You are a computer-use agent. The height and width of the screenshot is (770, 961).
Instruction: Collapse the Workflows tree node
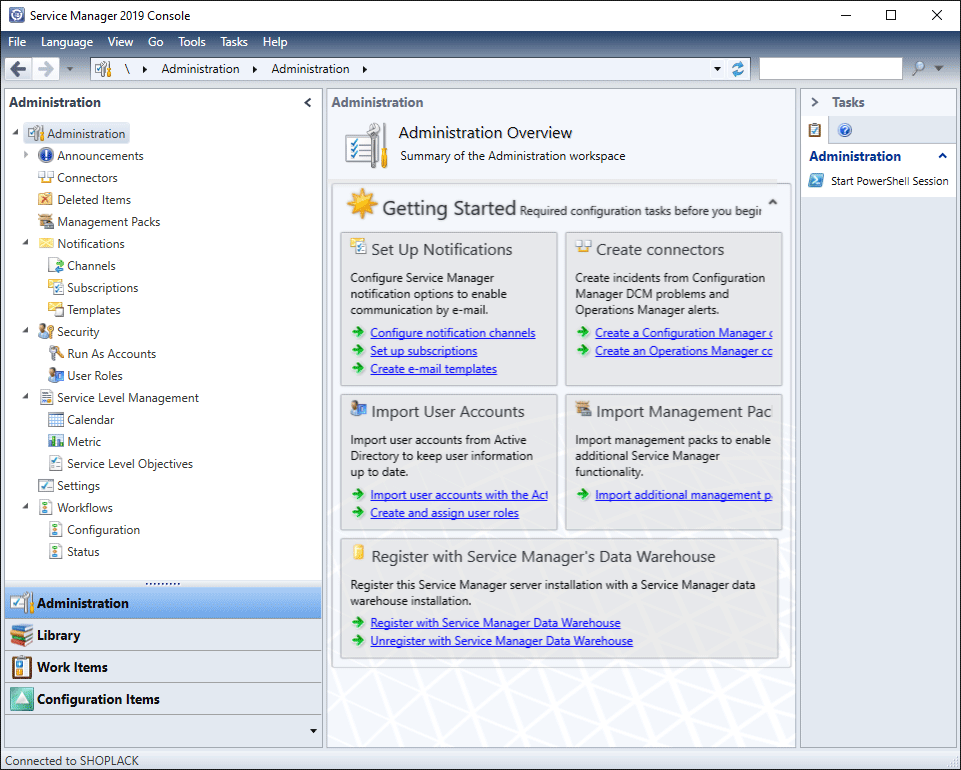pyautogui.click(x=26, y=506)
